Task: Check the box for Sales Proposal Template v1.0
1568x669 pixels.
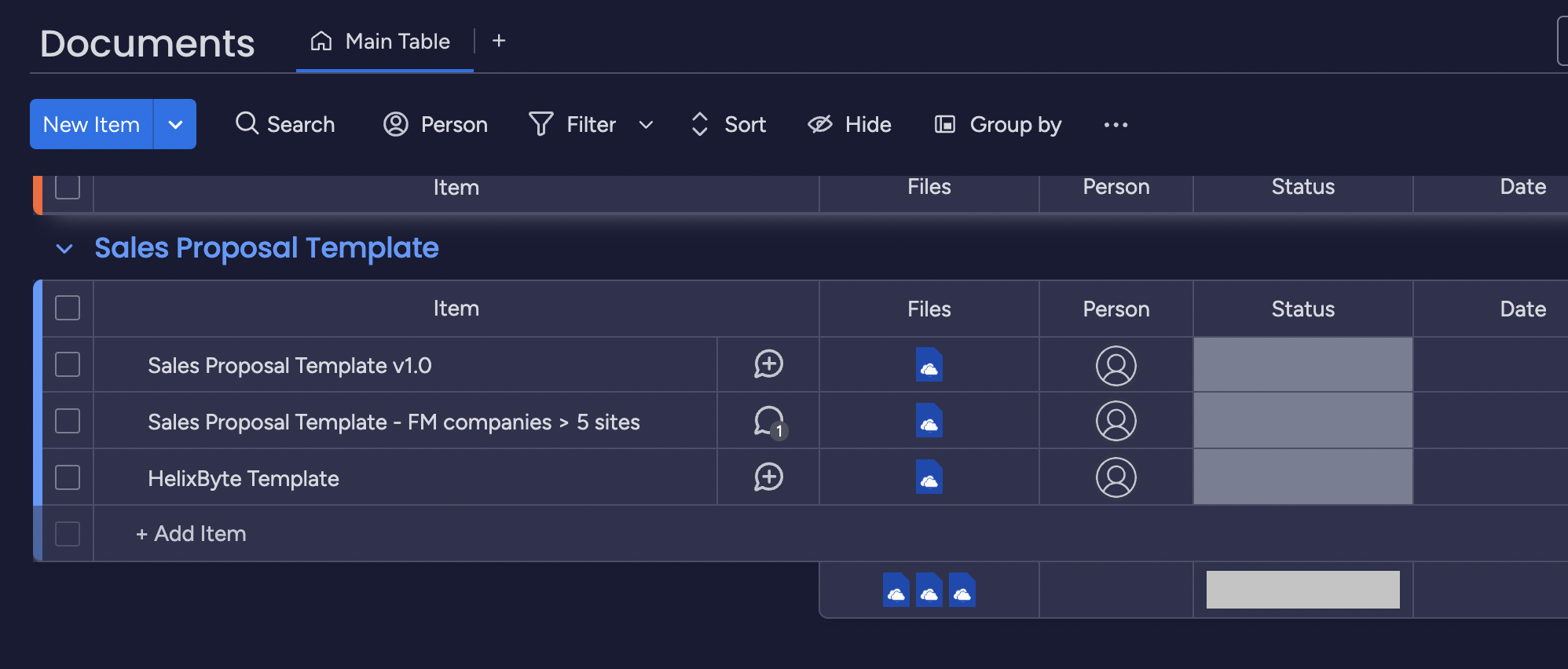Action: click(68, 364)
